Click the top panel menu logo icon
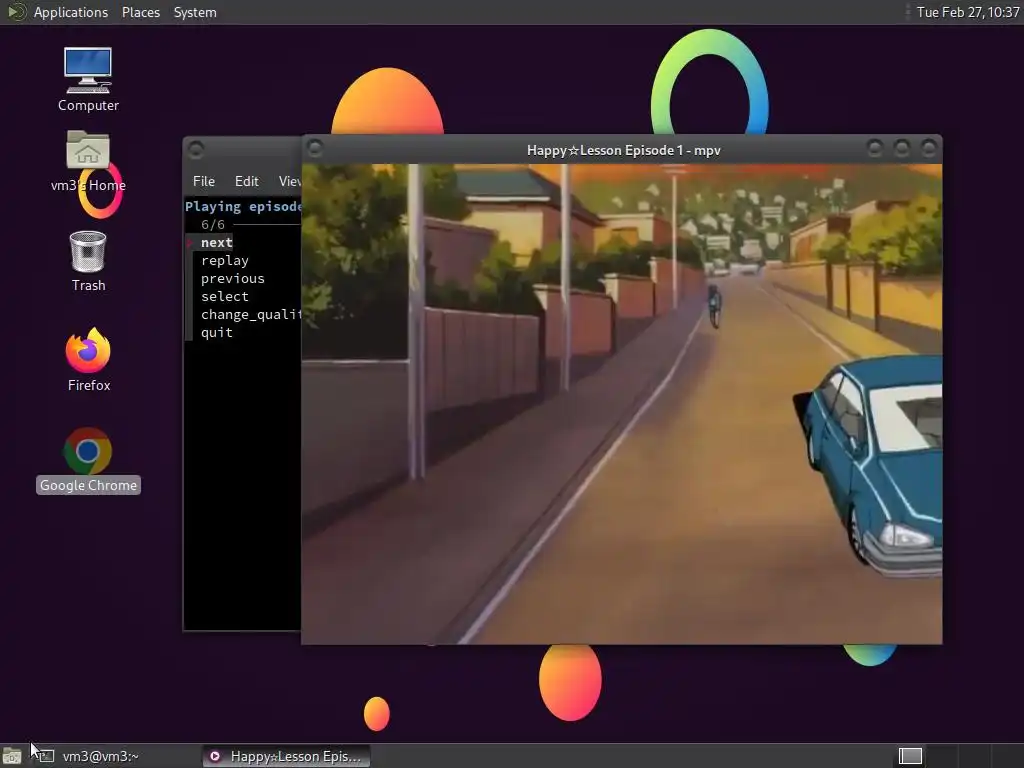 tap(15, 12)
